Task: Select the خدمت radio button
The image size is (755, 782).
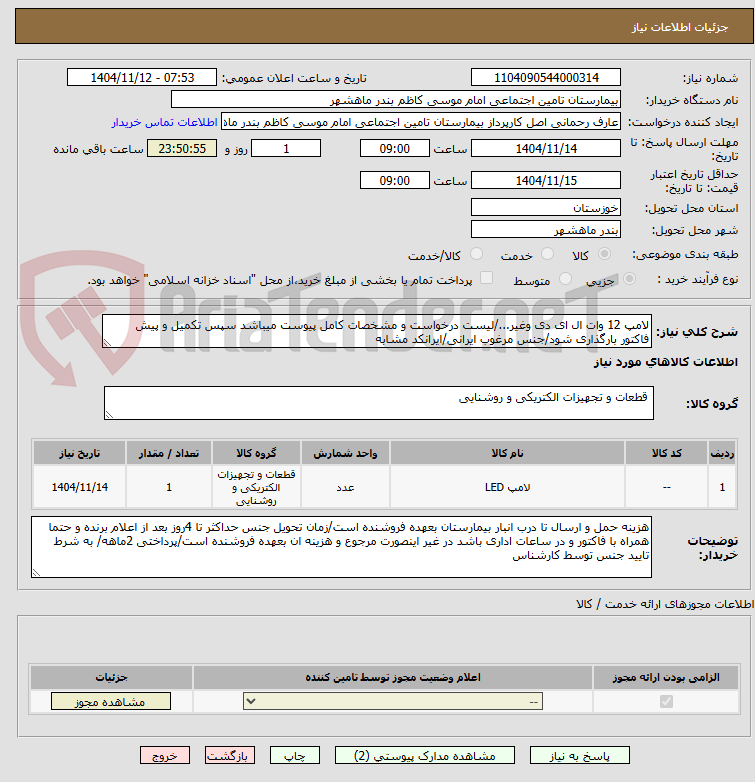Action: coord(548,254)
